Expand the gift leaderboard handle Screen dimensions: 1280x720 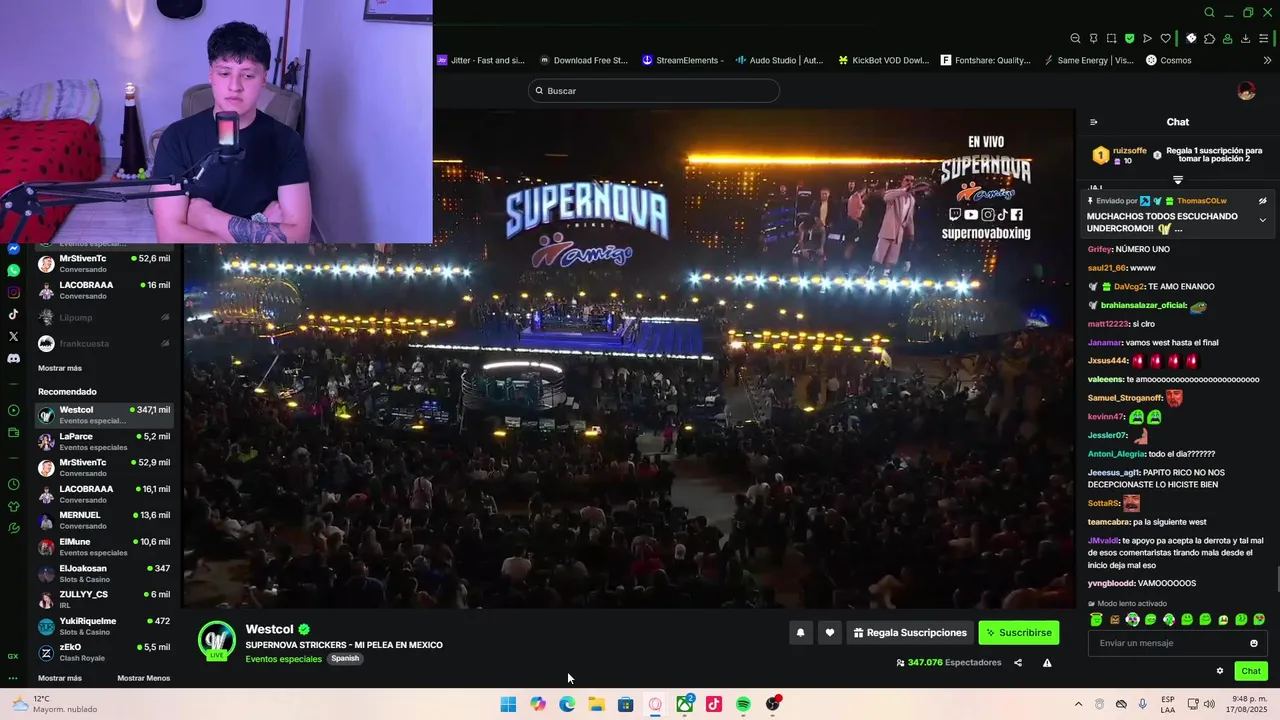(x=1178, y=180)
